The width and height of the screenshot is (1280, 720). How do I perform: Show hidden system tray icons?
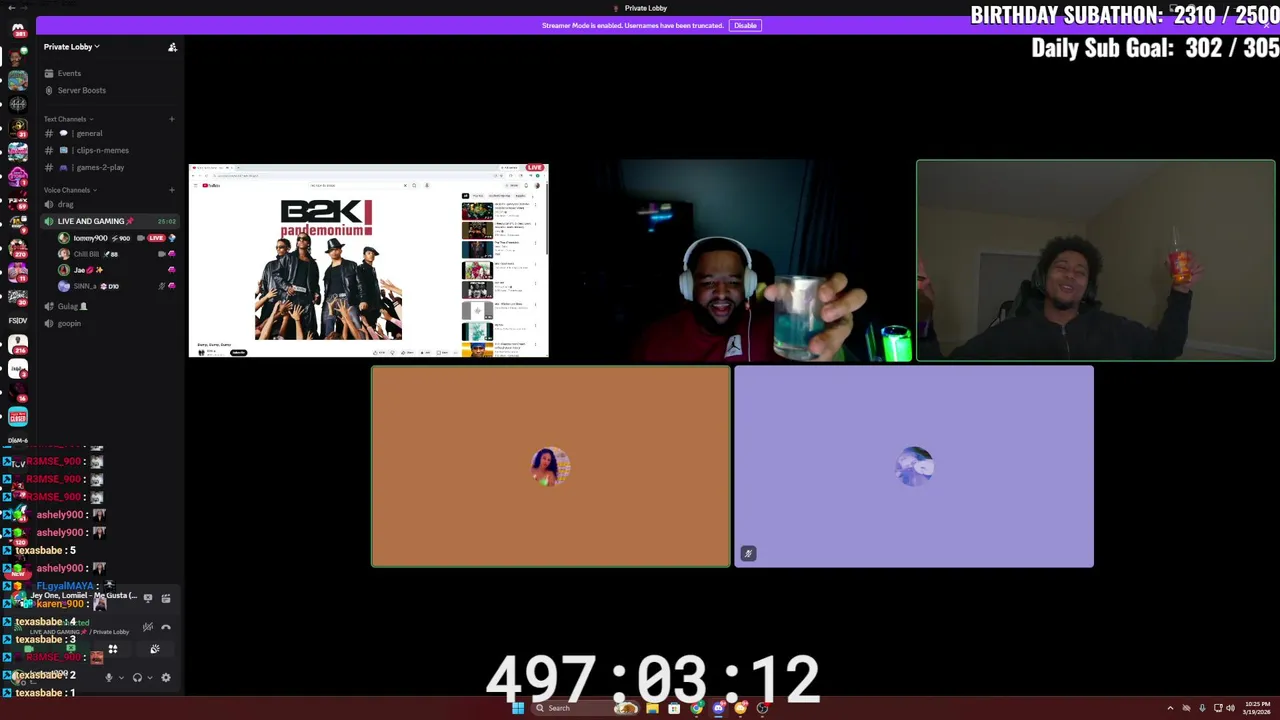(x=1170, y=708)
